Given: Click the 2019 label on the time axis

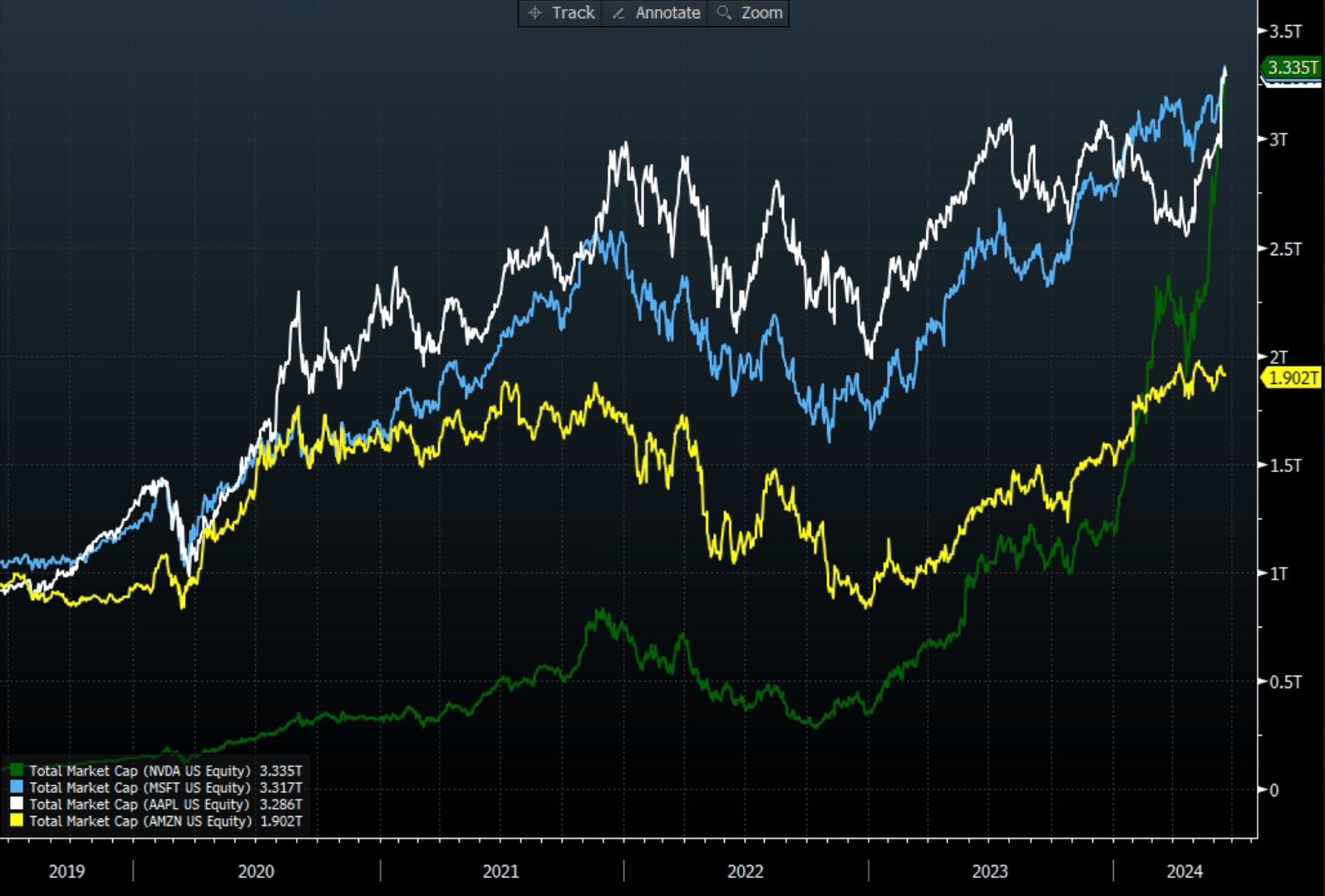Looking at the screenshot, I should [66, 871].
